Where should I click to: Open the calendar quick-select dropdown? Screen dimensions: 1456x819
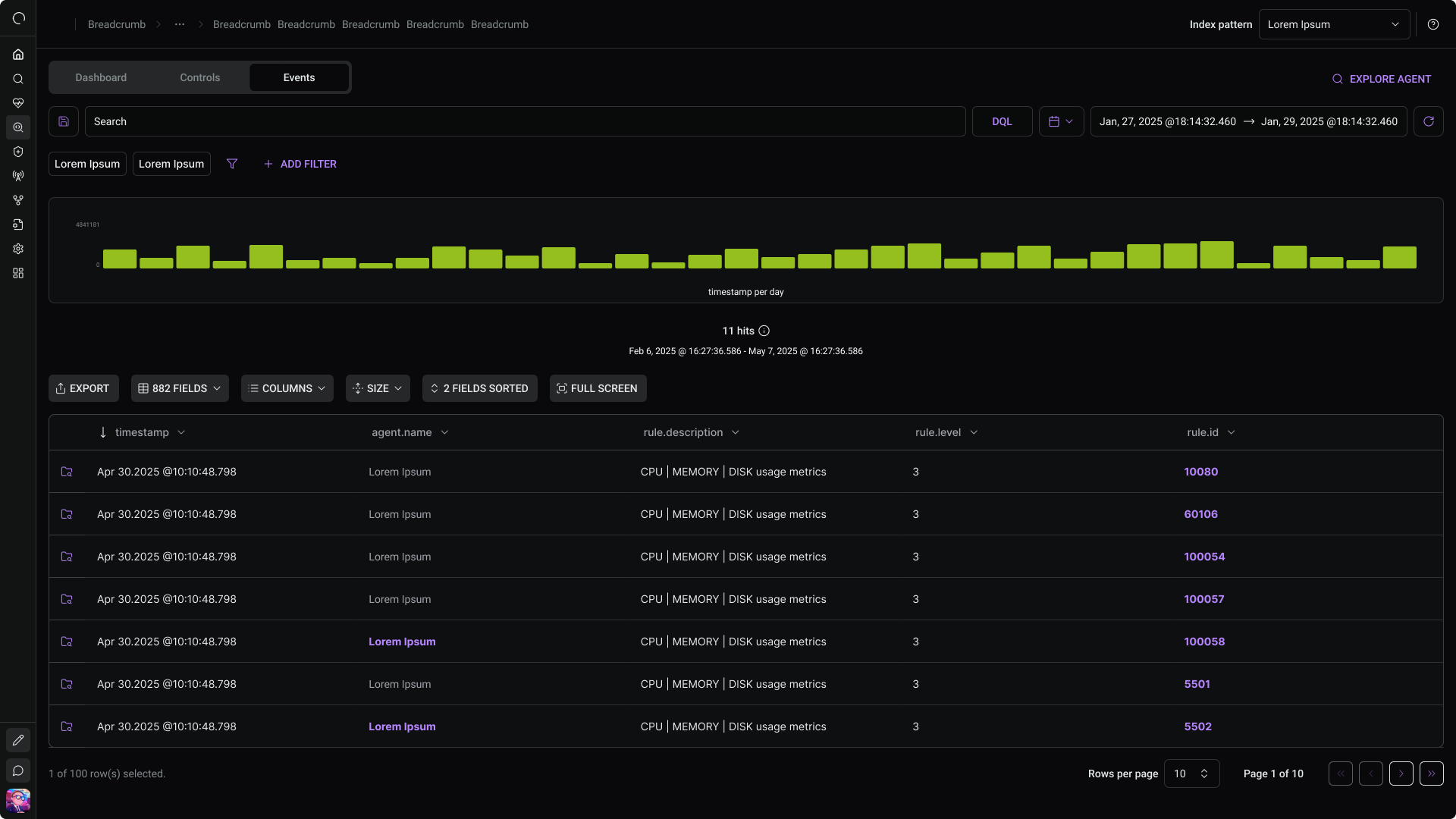[1061, 121]
